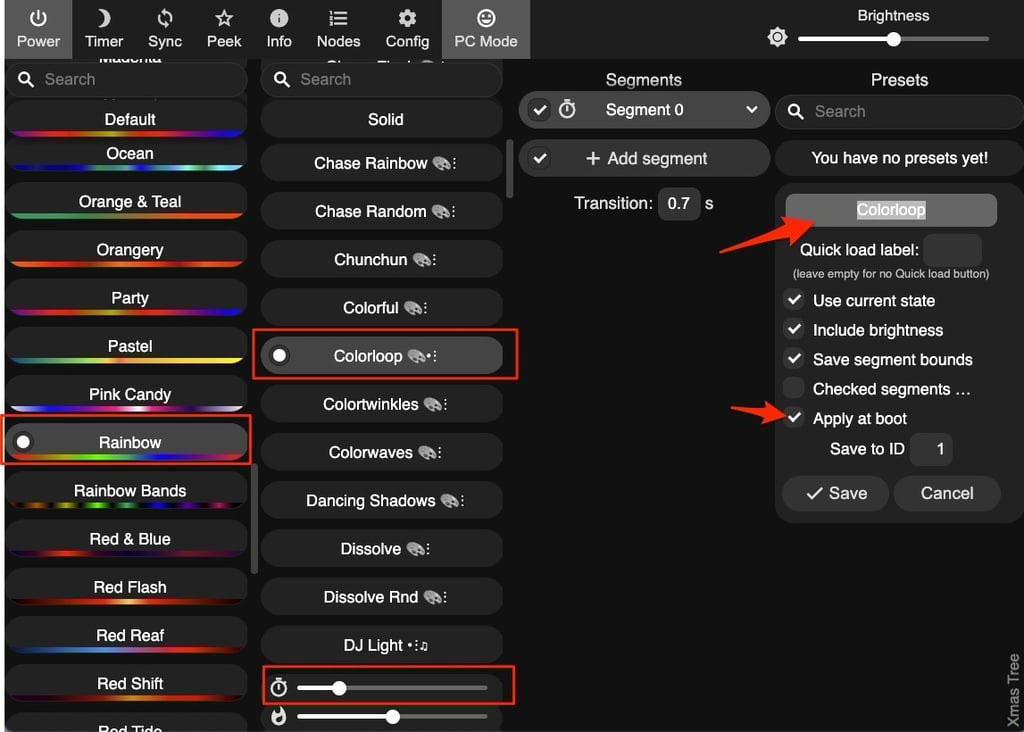The height and width of the screenshot is (732, 1024).
Task: Save the Colorloop preset
Action: [835, 493]
